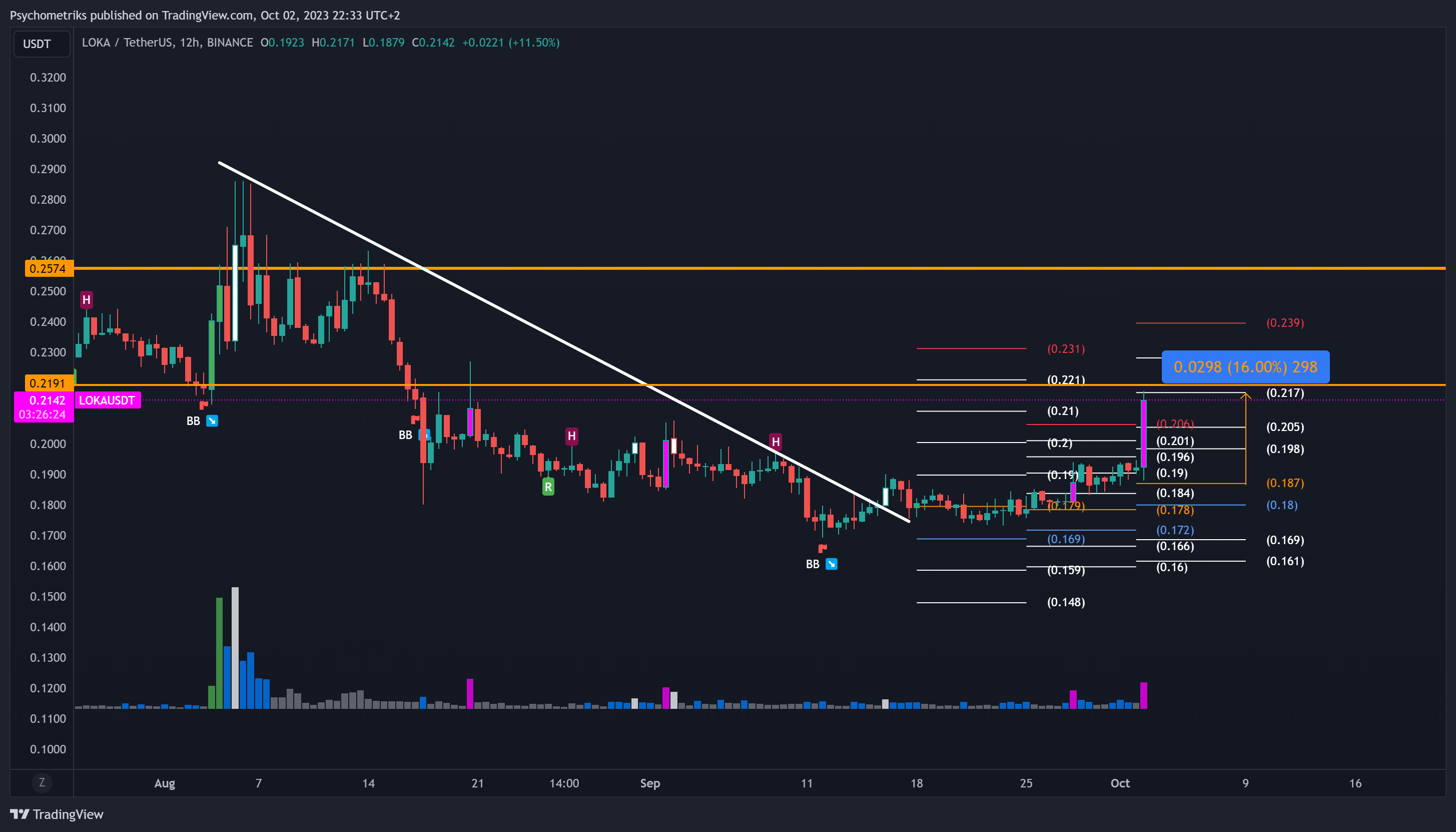Click the 0.2142 current price label
Viewport: 1456px width, 832px height.
click(x=48, y=400)
